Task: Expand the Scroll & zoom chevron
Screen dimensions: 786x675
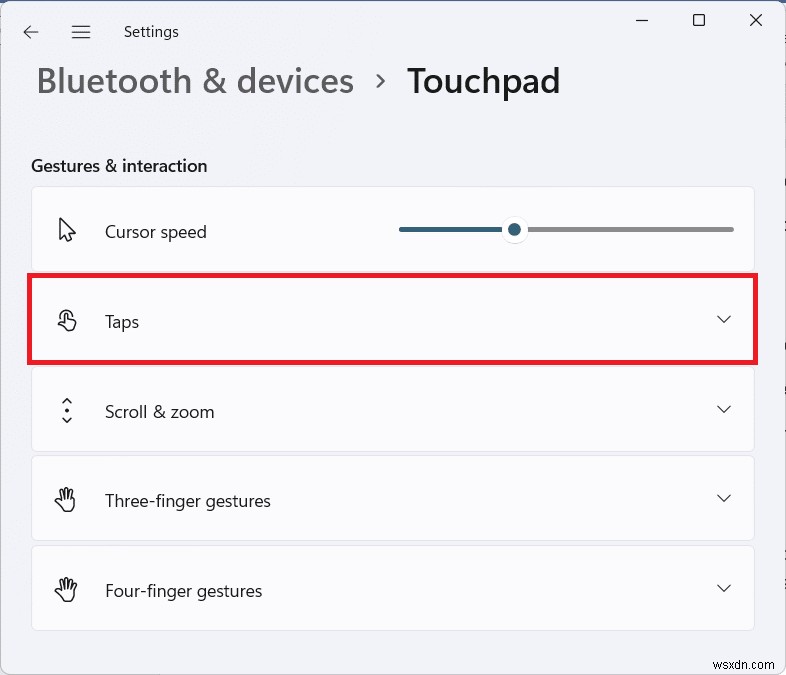Action: [724, 410]
